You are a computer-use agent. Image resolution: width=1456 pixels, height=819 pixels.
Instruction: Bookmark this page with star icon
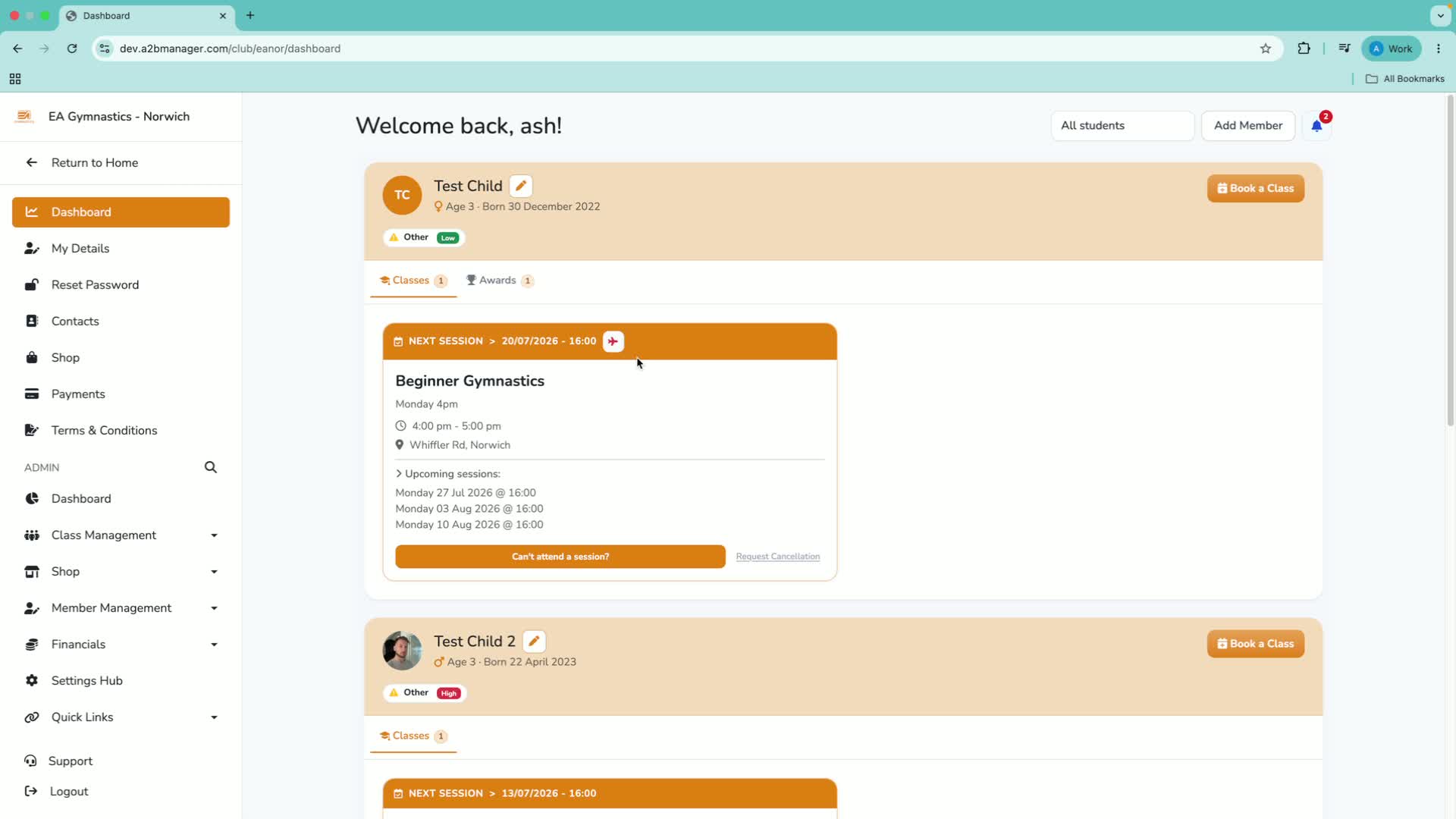[1266, 49]
